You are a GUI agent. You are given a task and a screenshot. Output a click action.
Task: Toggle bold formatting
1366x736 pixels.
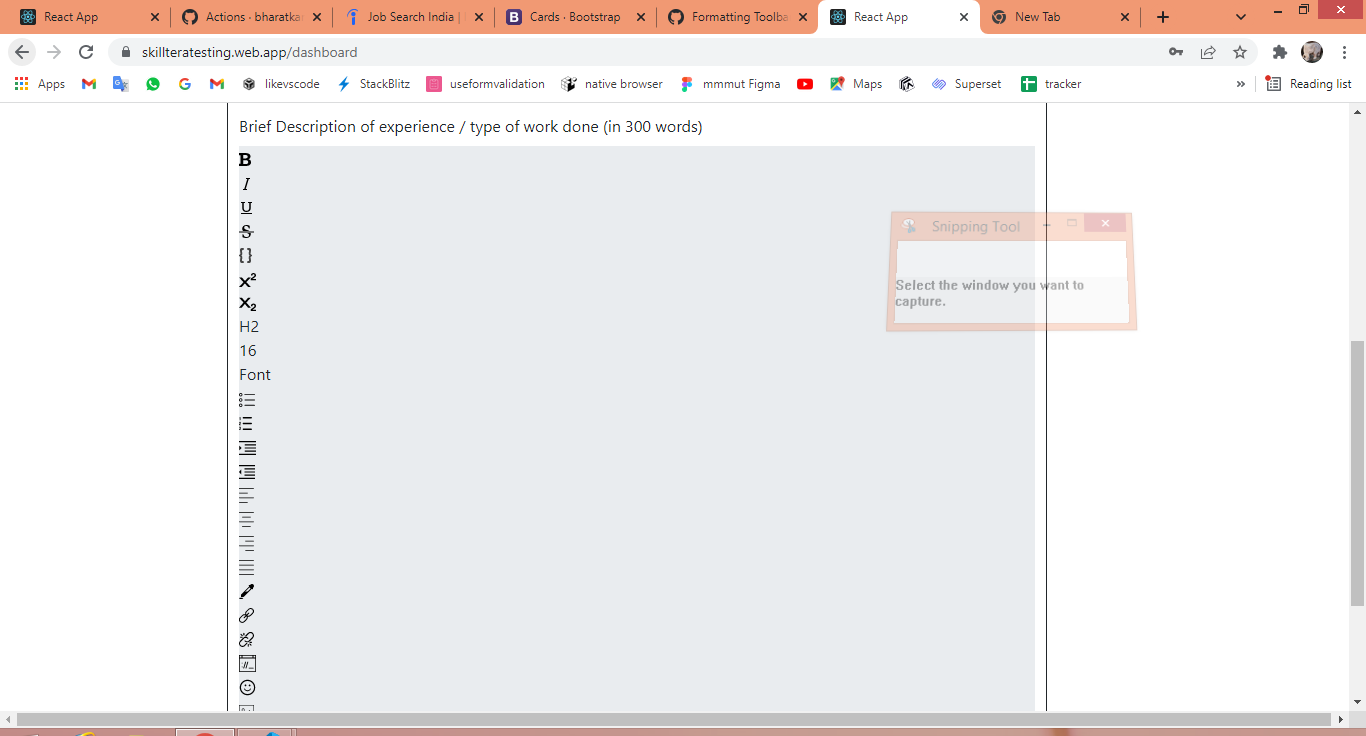point(243,158)
